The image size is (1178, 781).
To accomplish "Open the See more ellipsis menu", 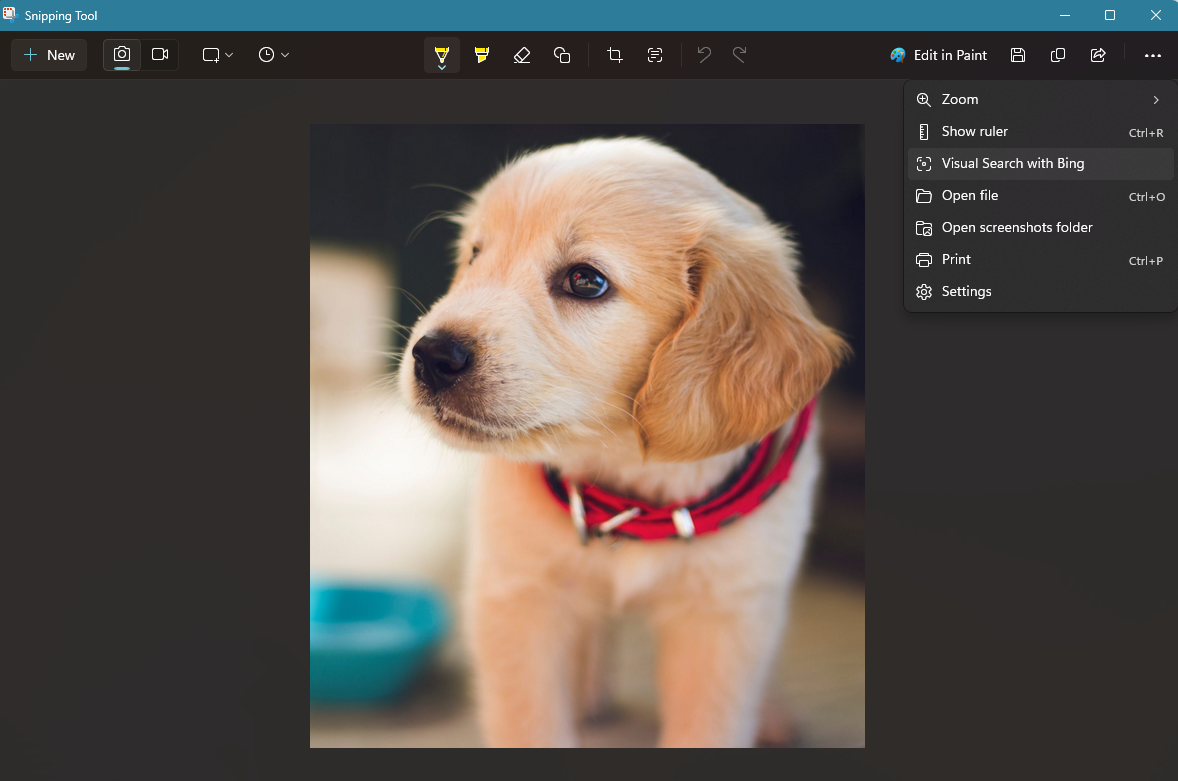I will pyautogui.click(x=1153, y=55).
